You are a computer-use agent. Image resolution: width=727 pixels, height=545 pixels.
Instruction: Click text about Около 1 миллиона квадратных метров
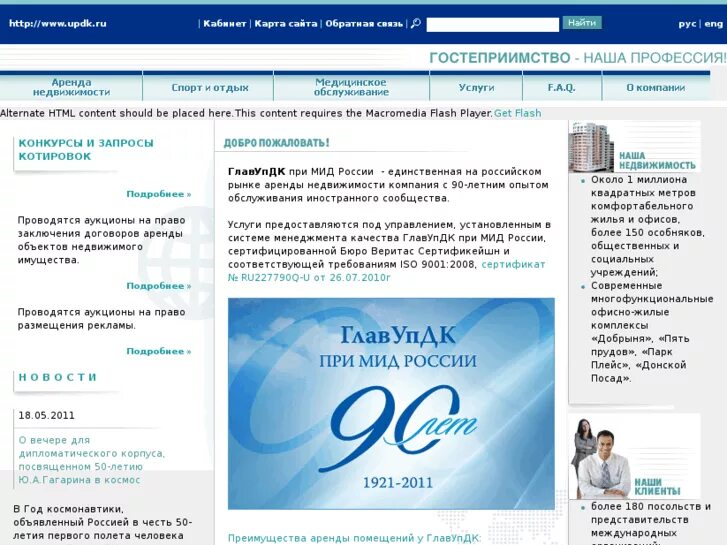click(x=648, y=226)
